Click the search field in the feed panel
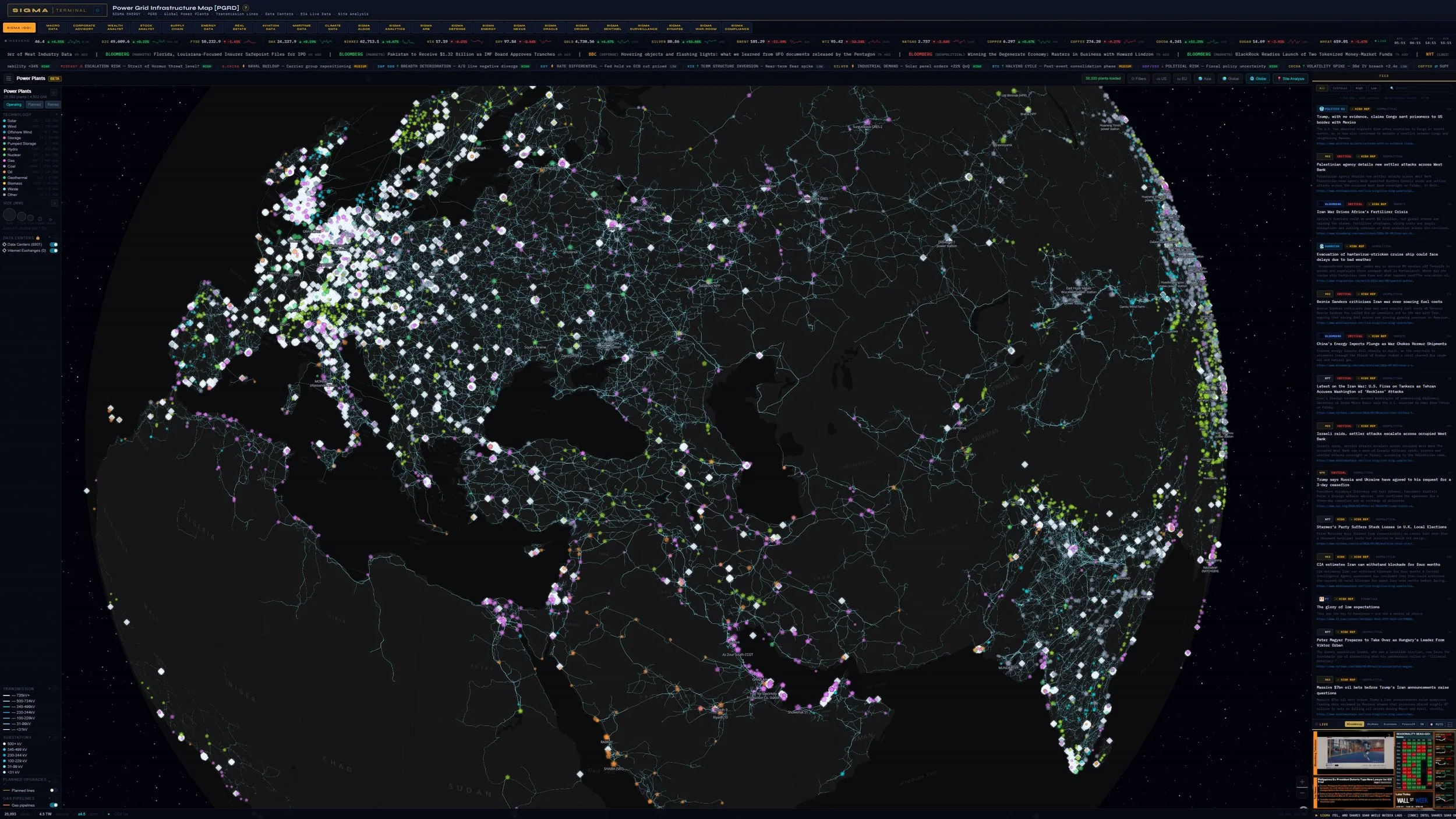Image resolution: width=1456 pixels, height=819 pixels. [x=1419, y=88]
